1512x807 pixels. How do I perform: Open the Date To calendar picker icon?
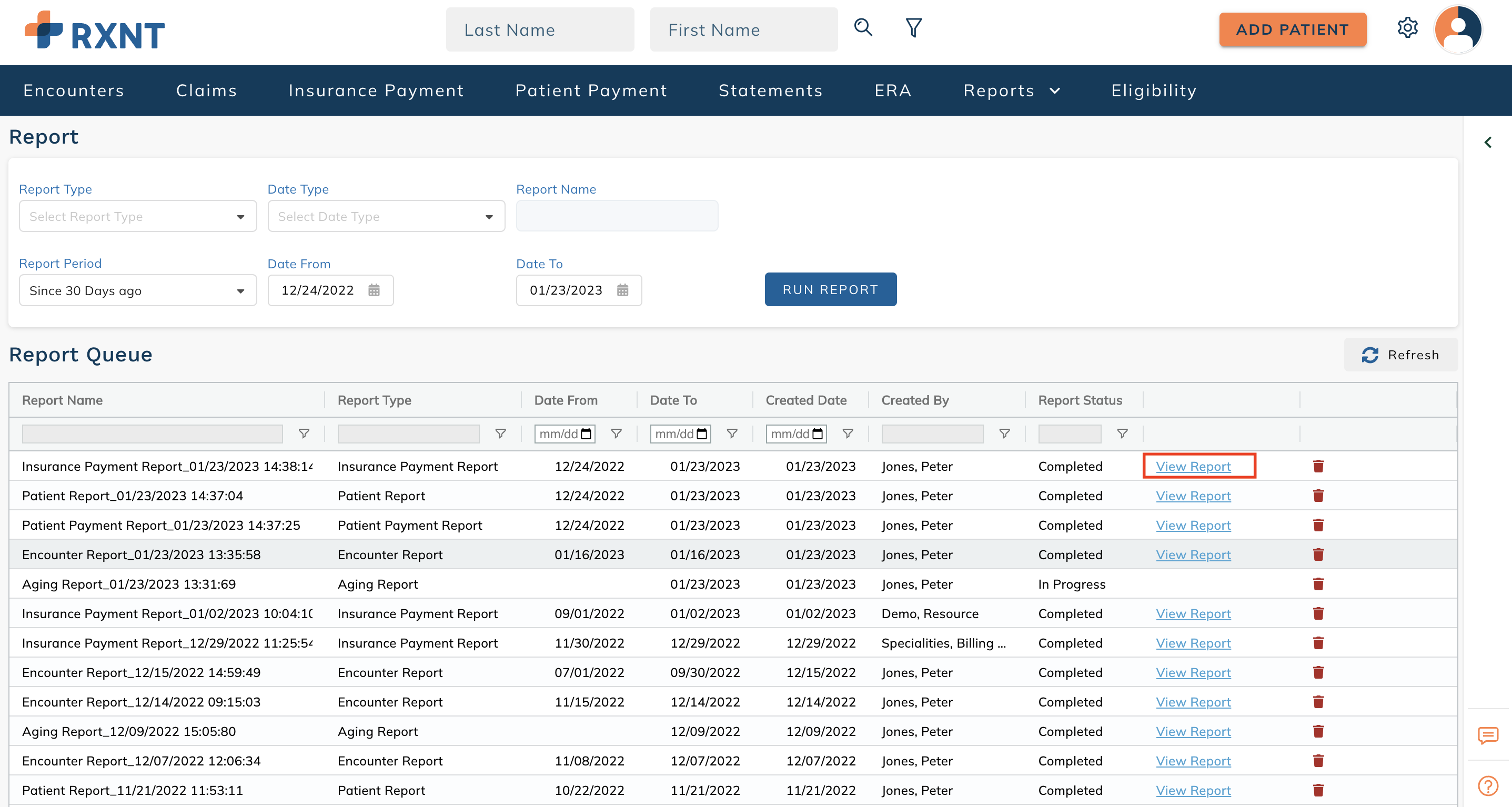click(623, 290)
